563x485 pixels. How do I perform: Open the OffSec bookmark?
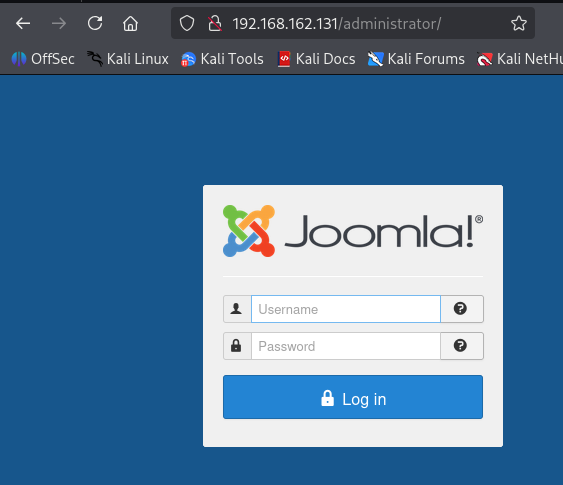coord(43,59)
